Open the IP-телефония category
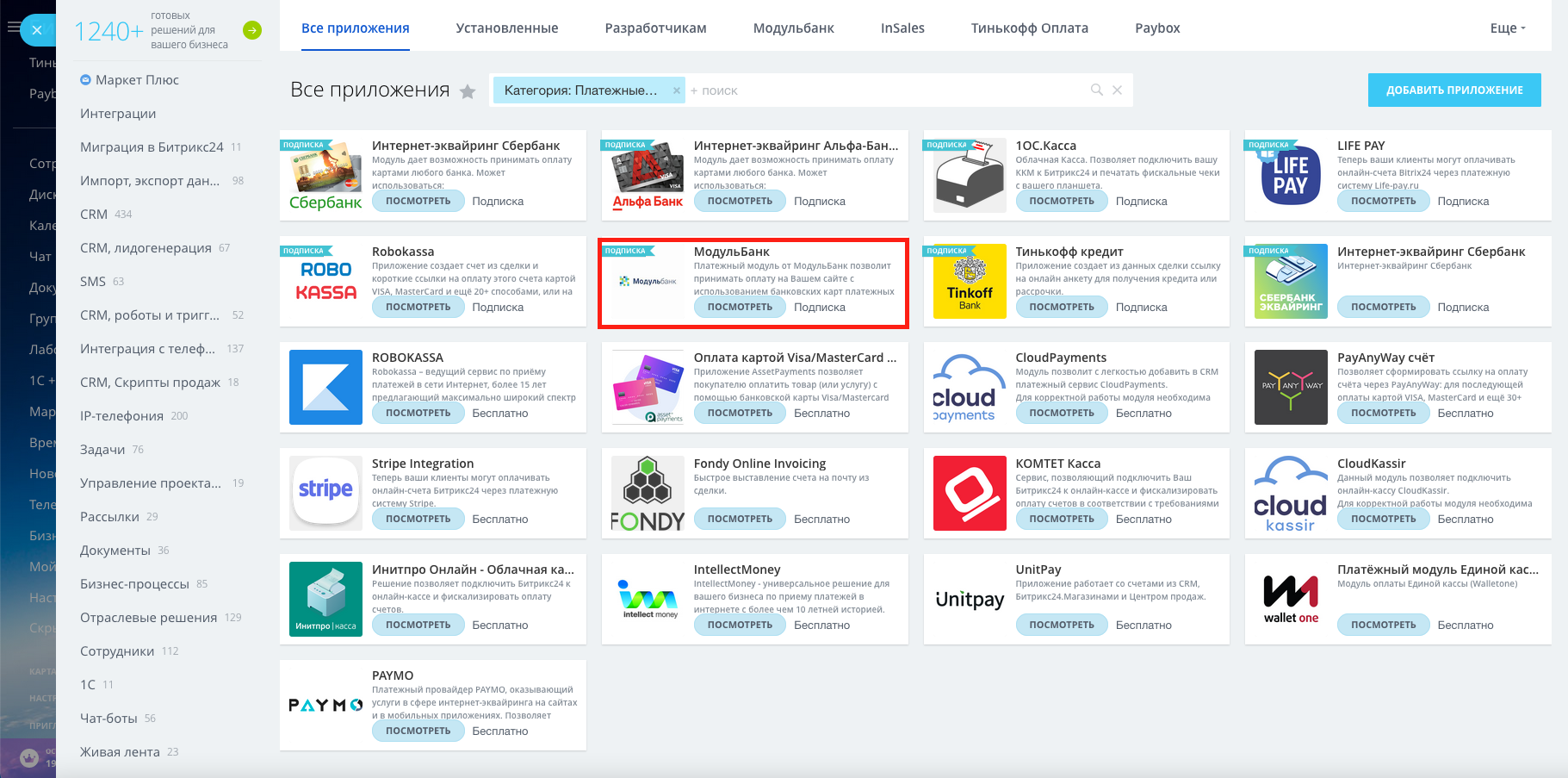 121,416
